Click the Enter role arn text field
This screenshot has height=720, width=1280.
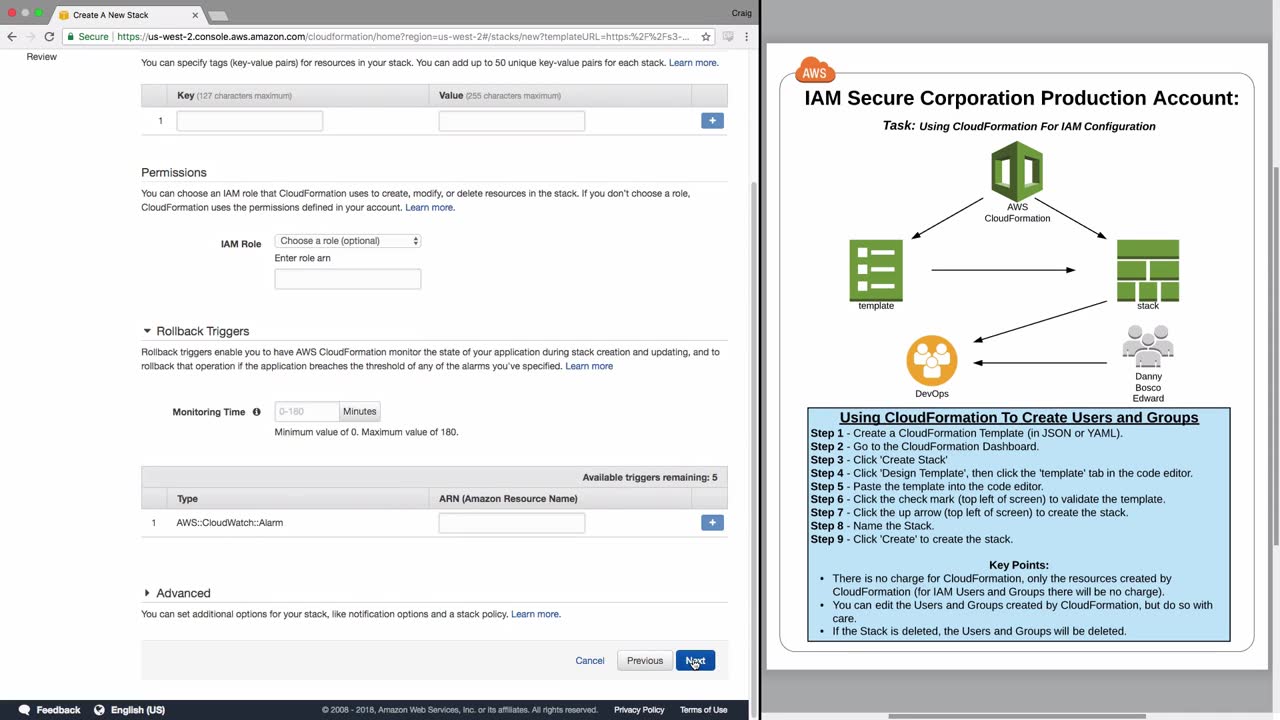coord(348,279)
